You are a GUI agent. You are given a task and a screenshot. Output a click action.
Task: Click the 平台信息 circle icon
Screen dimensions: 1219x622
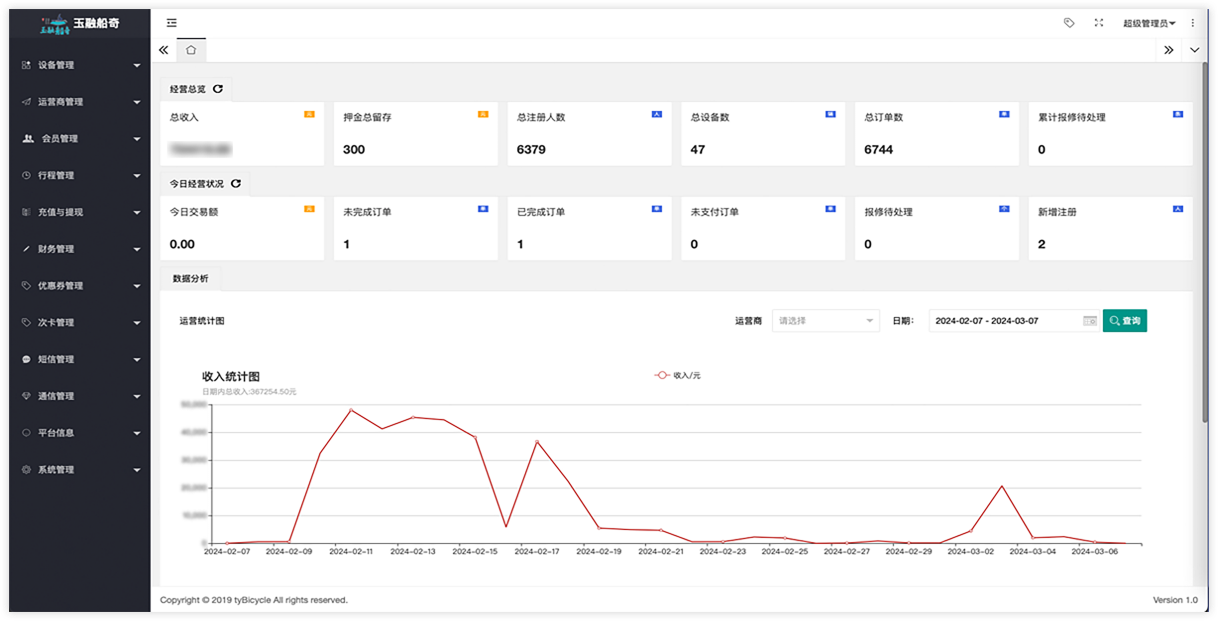[x=27, y=433]
